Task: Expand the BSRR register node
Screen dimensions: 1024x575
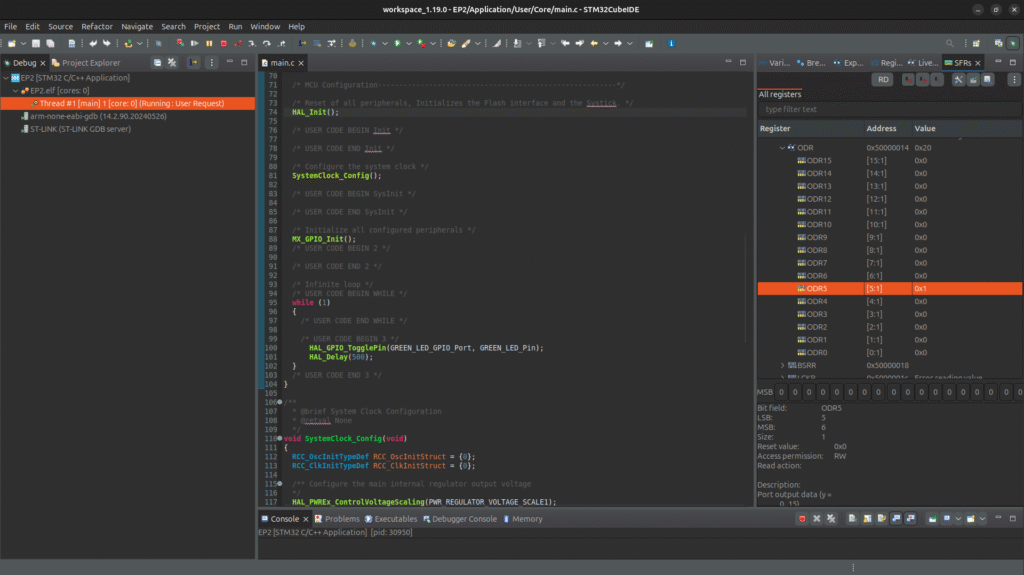Action: pos(781,366)
